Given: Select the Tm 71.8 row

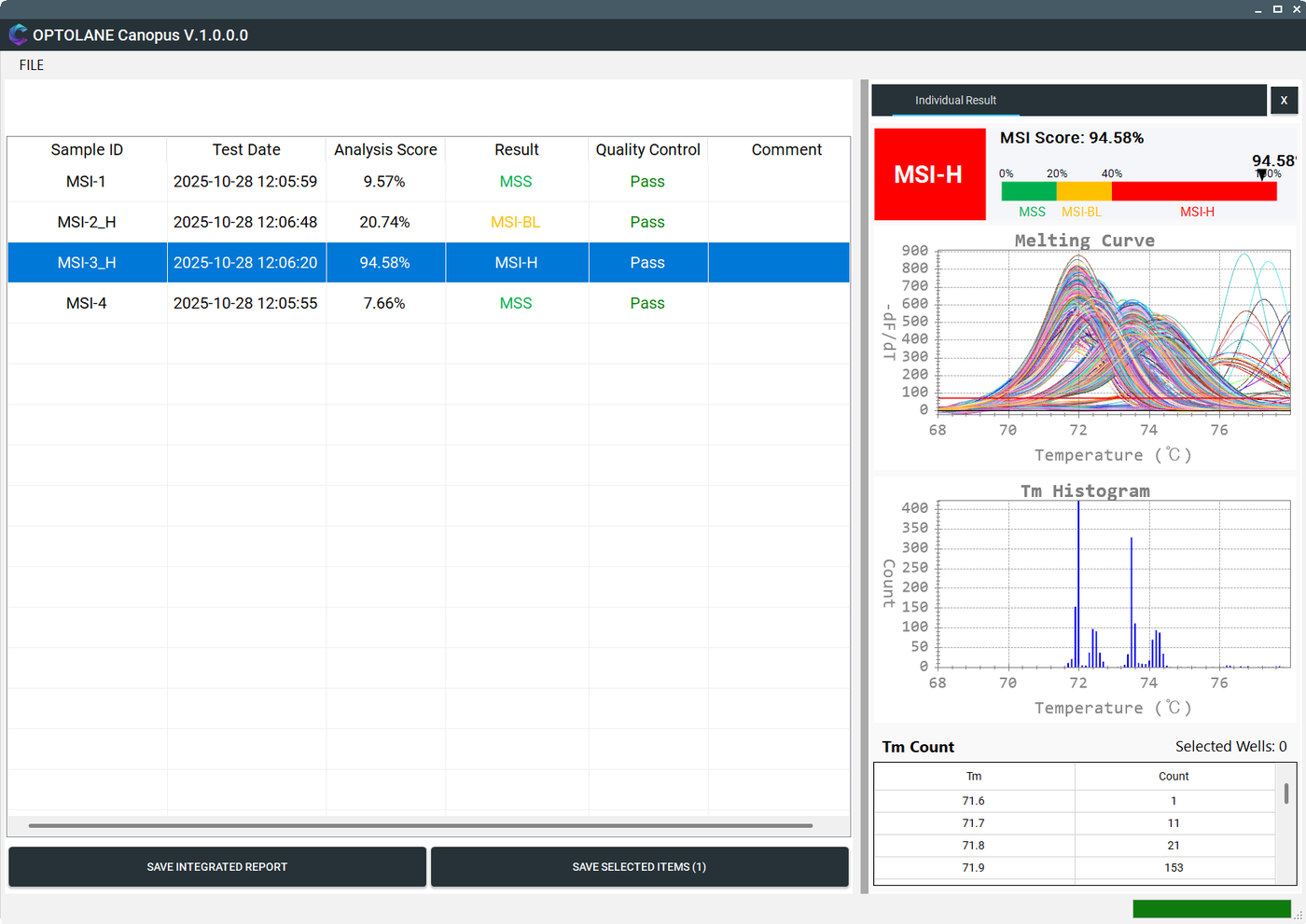Looking at the screenshot, I should pos(1075,846).
